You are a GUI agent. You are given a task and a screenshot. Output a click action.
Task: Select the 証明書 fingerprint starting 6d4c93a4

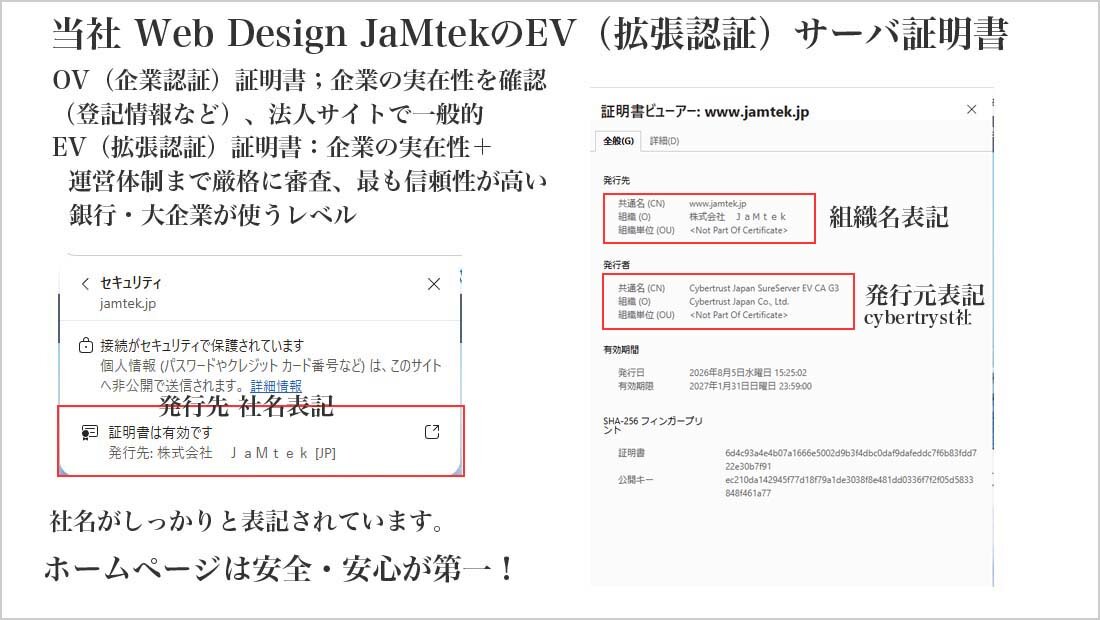point(850,459)
